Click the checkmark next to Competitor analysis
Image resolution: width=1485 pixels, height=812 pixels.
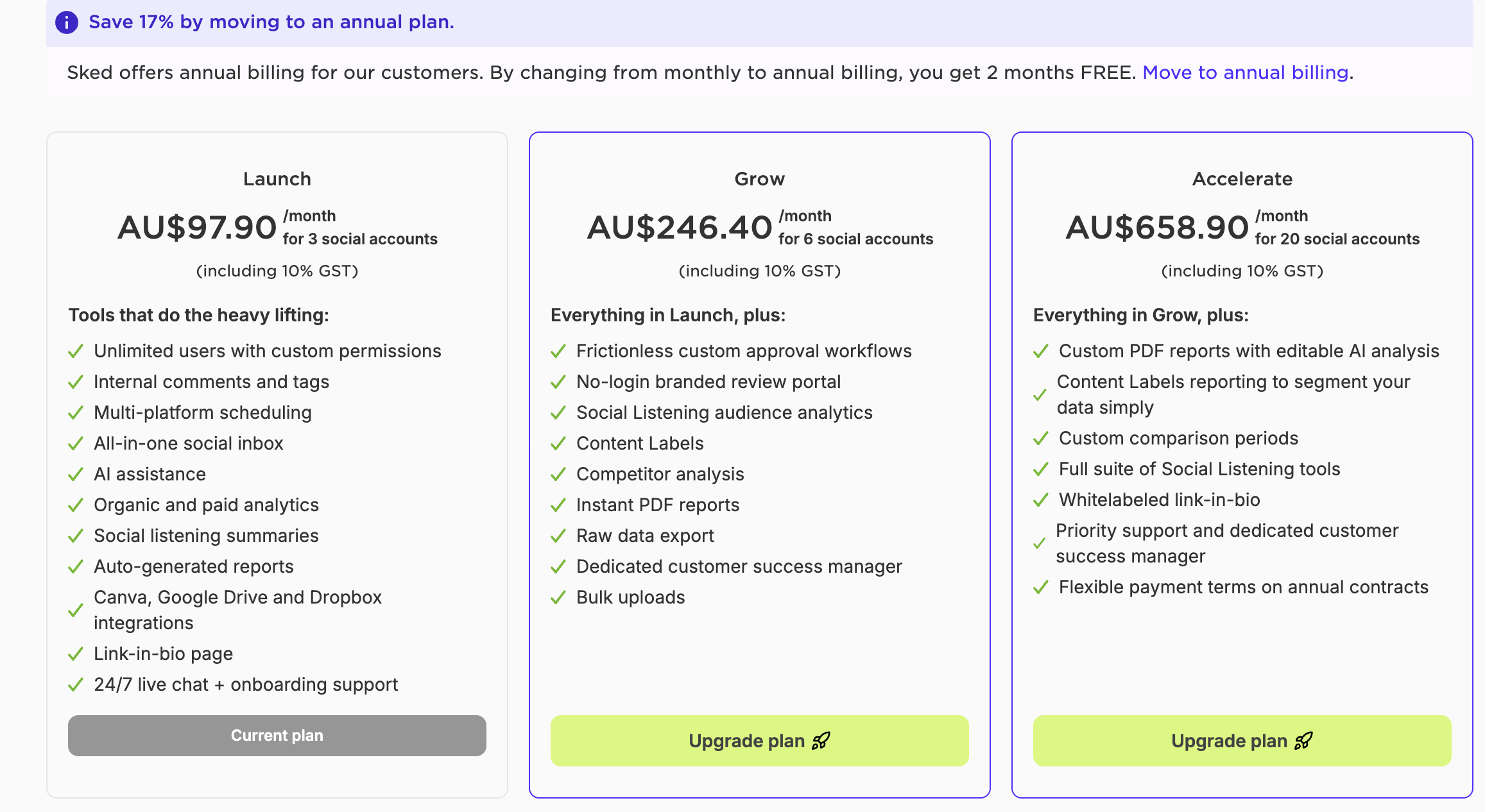[558, 475]
